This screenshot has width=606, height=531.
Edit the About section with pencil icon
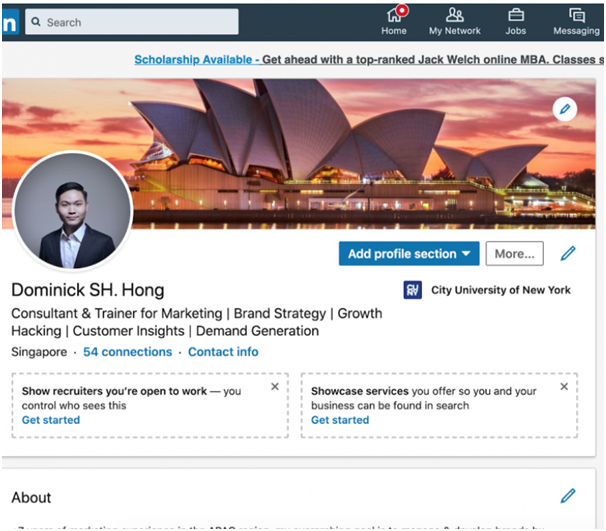568,496
